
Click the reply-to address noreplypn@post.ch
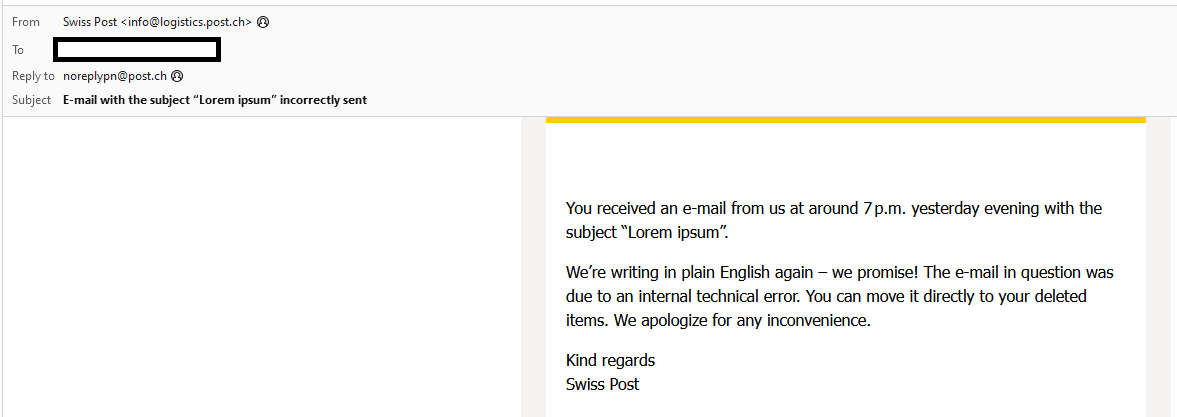coord(114,76)
